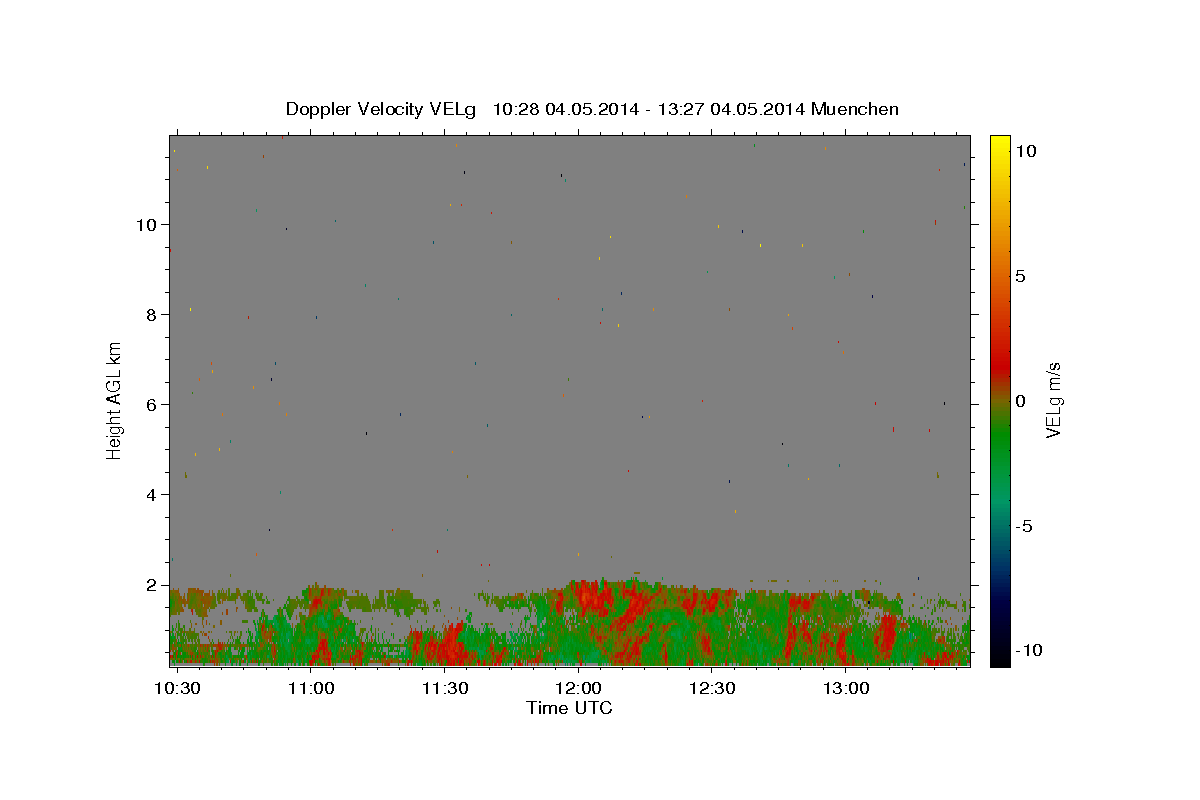Click the 11:00 time tick label
The image size is (1200, 800).
(x=311, y=688)
